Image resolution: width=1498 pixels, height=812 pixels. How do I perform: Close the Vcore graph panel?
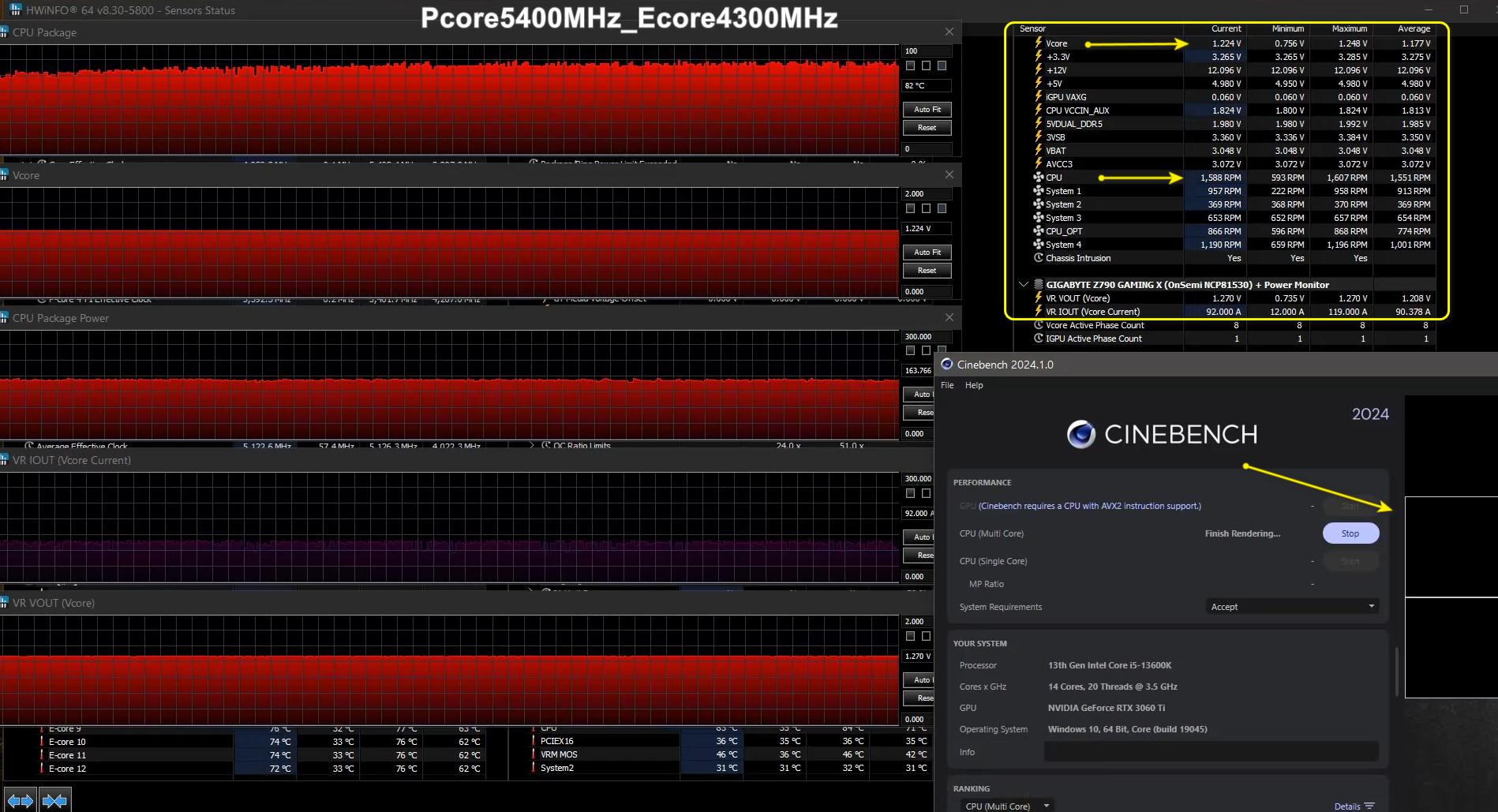(949, 174)
